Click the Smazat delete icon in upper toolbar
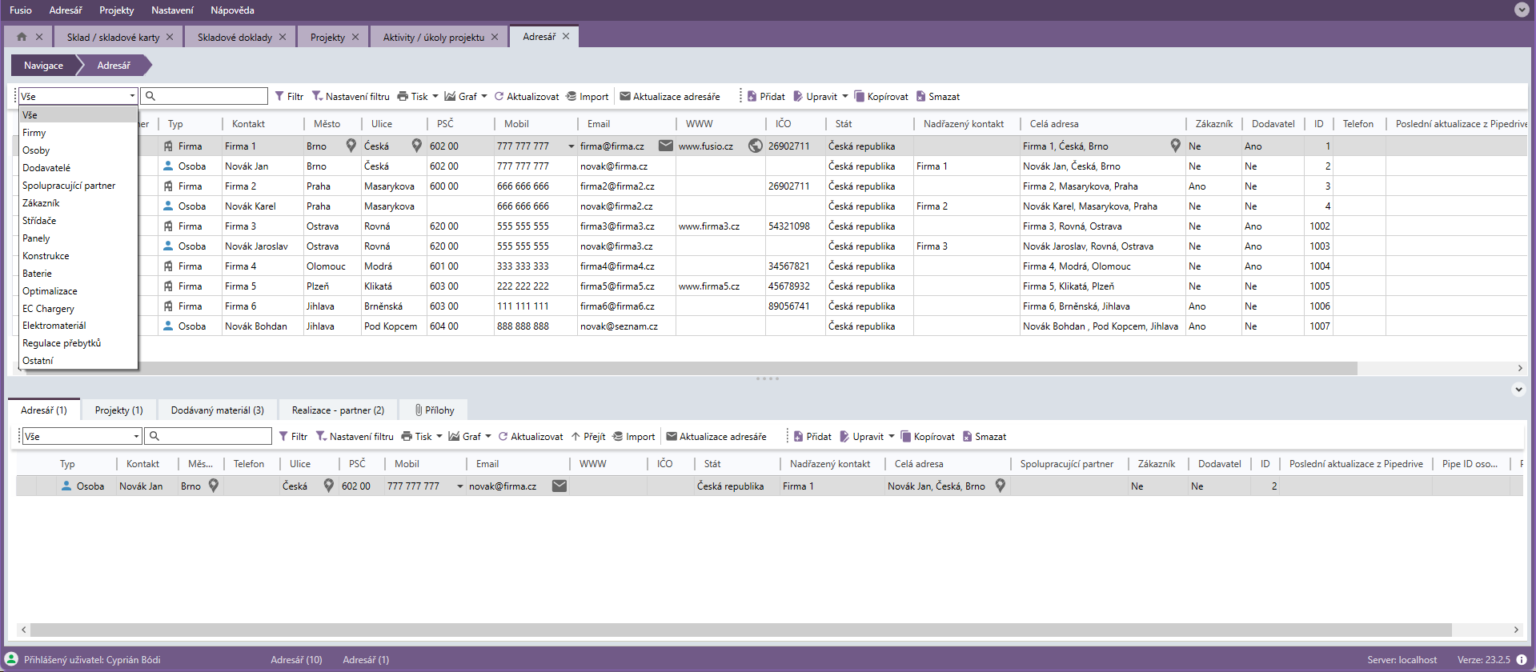1536x672 pixels. [921, 97]
